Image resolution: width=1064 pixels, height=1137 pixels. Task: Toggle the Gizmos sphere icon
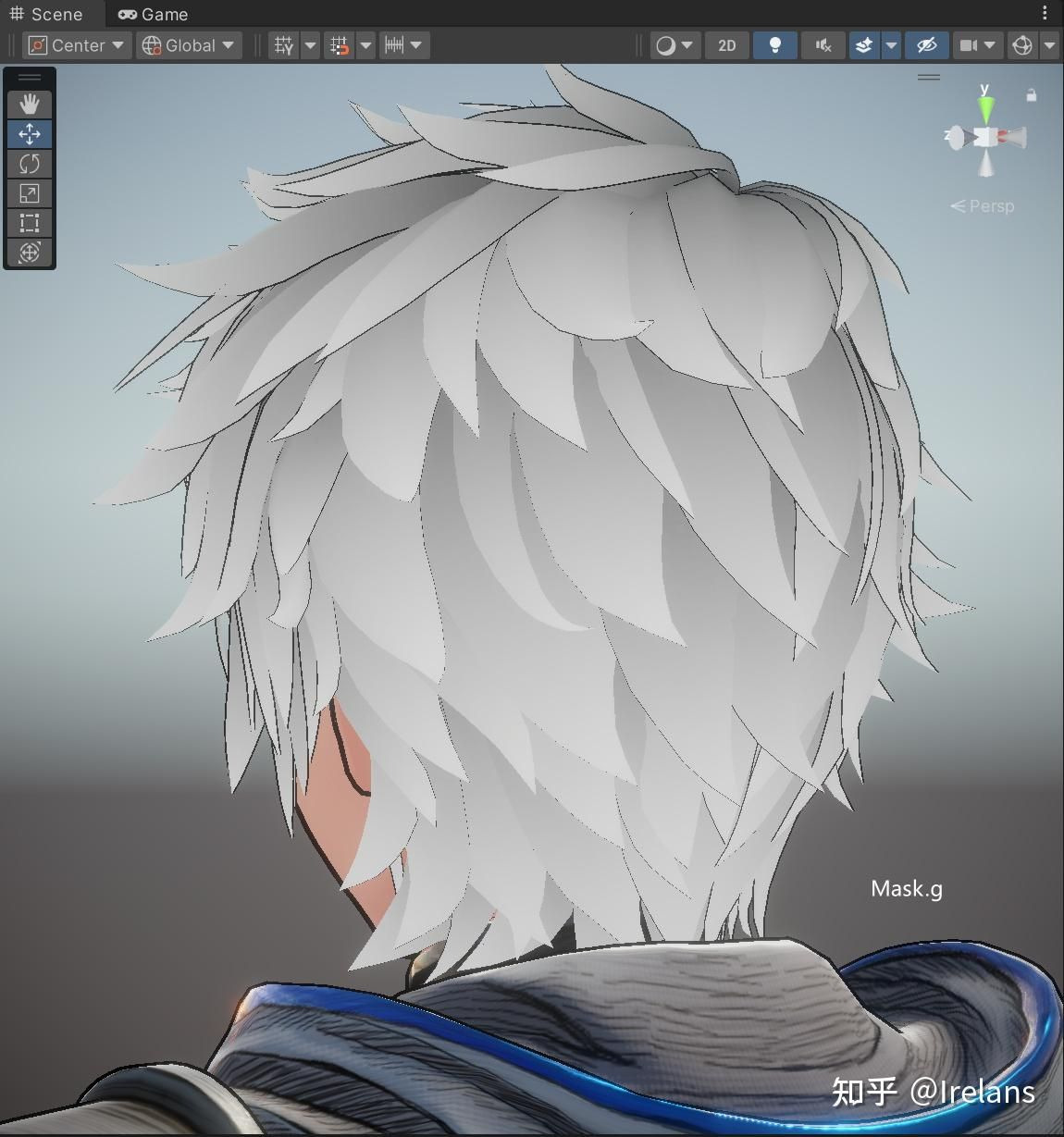click(x=1022, y=45)
